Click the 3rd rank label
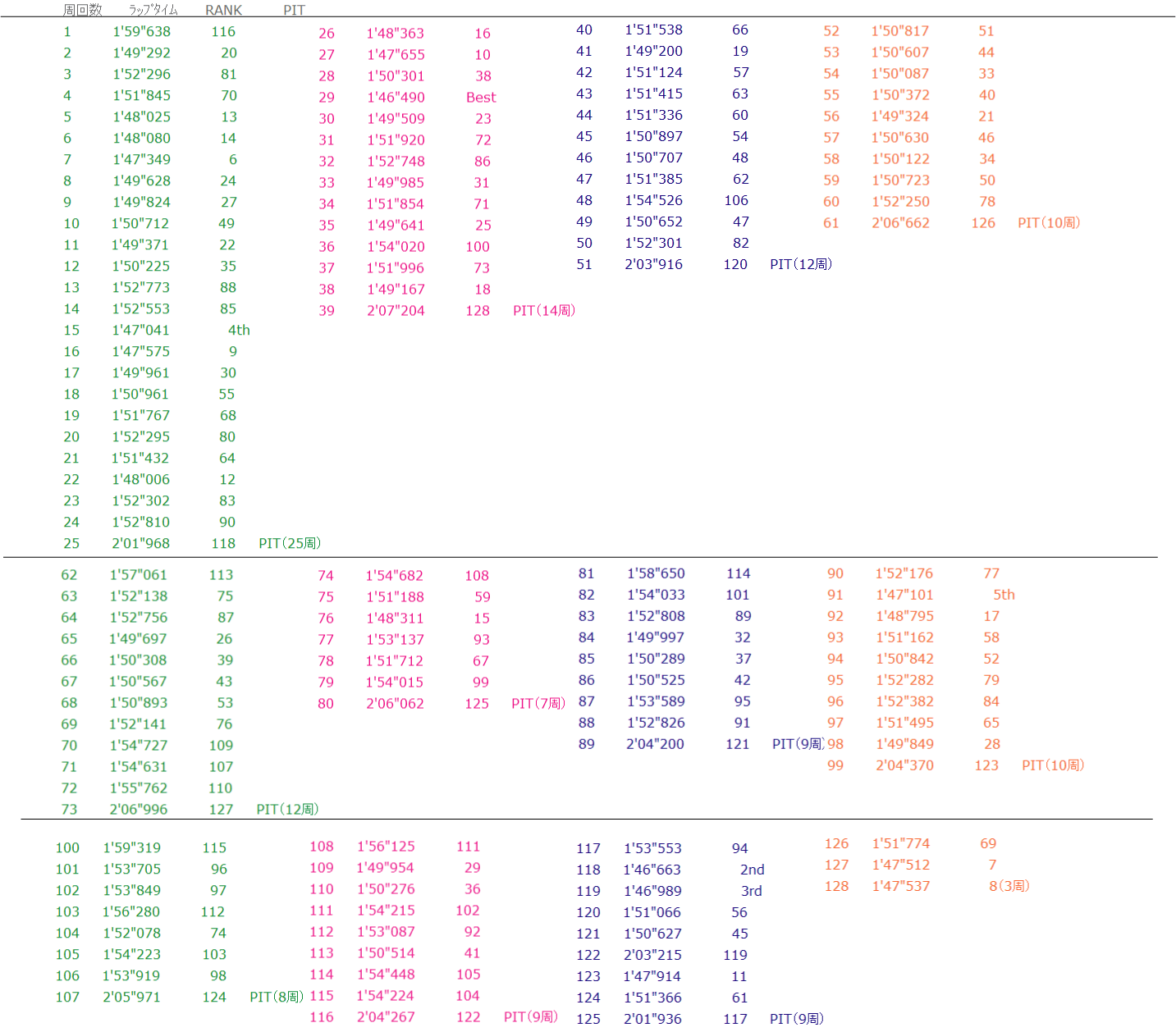The image size is (1176, 1032). click(751, 891)
